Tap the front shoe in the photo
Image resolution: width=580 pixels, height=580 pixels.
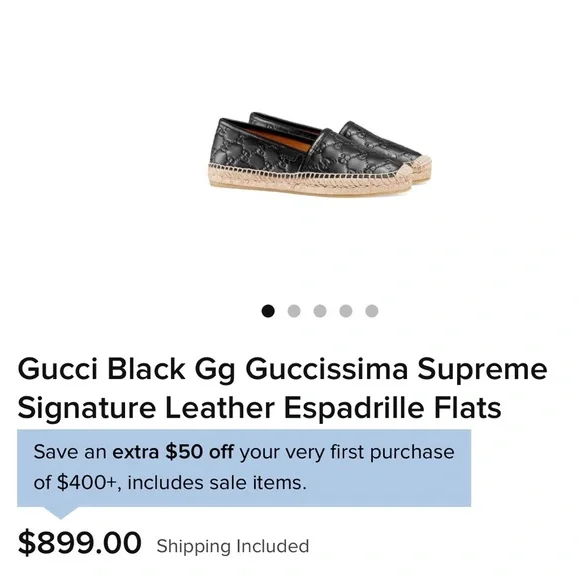(311, 157)
